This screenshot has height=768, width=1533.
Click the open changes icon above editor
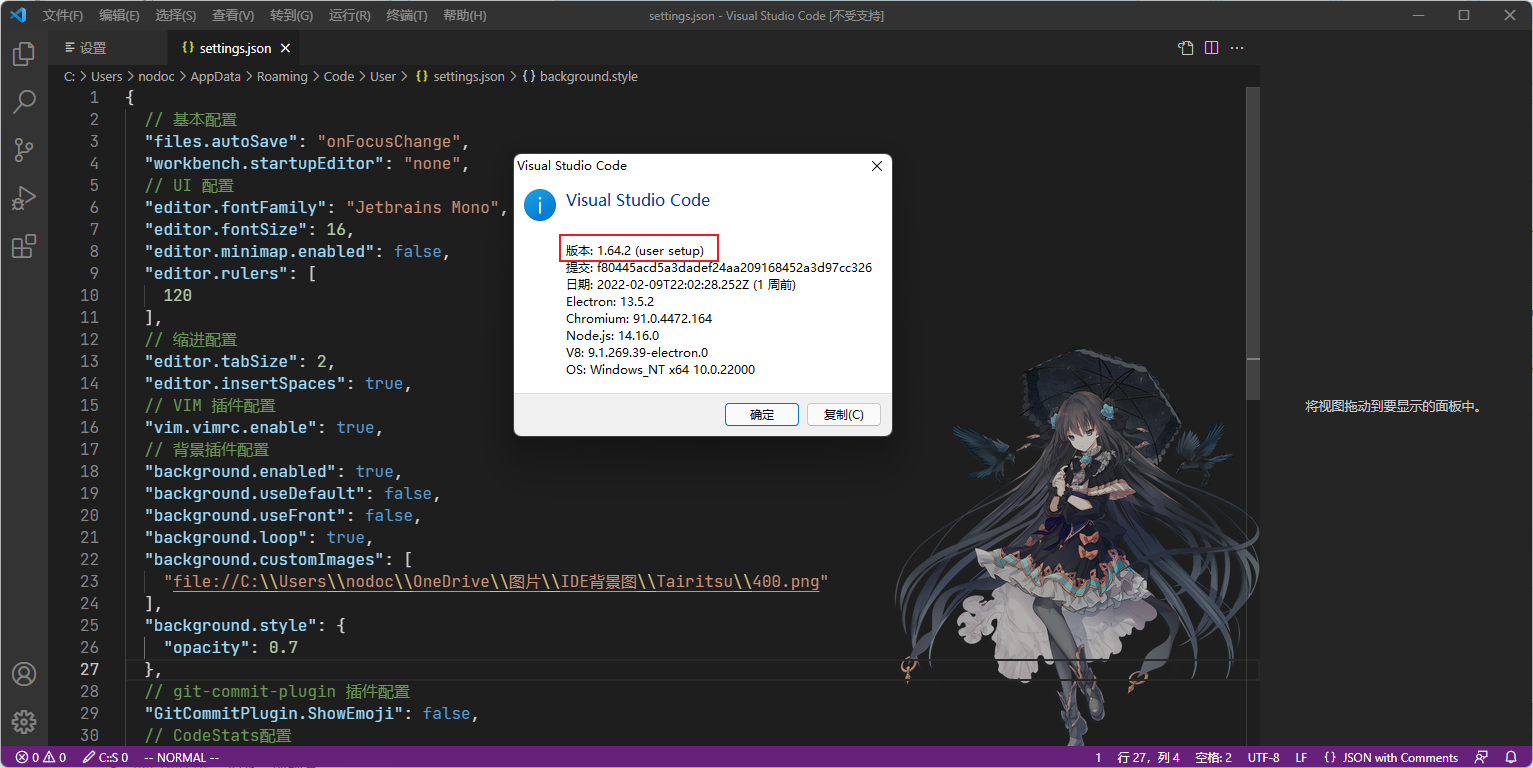[1185, 47]
